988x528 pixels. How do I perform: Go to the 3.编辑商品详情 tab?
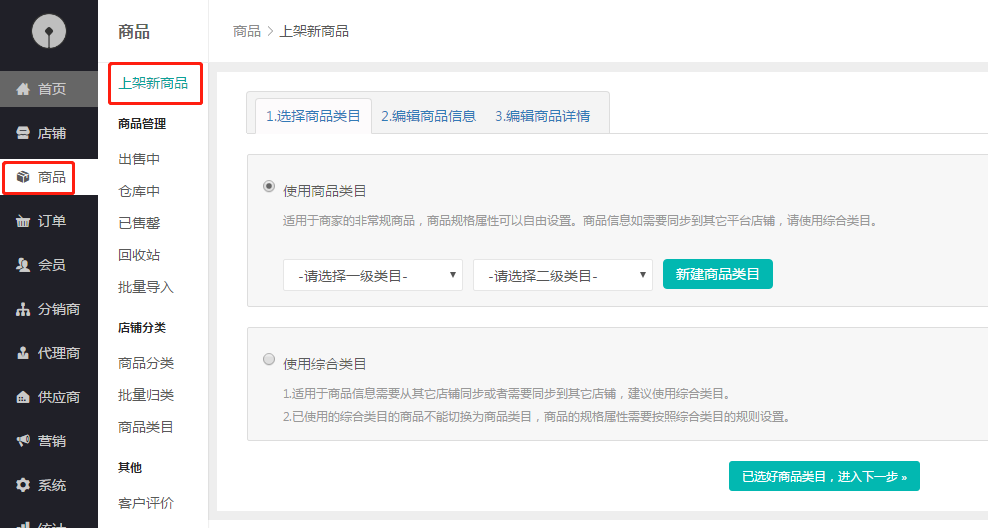click(542, 115)
